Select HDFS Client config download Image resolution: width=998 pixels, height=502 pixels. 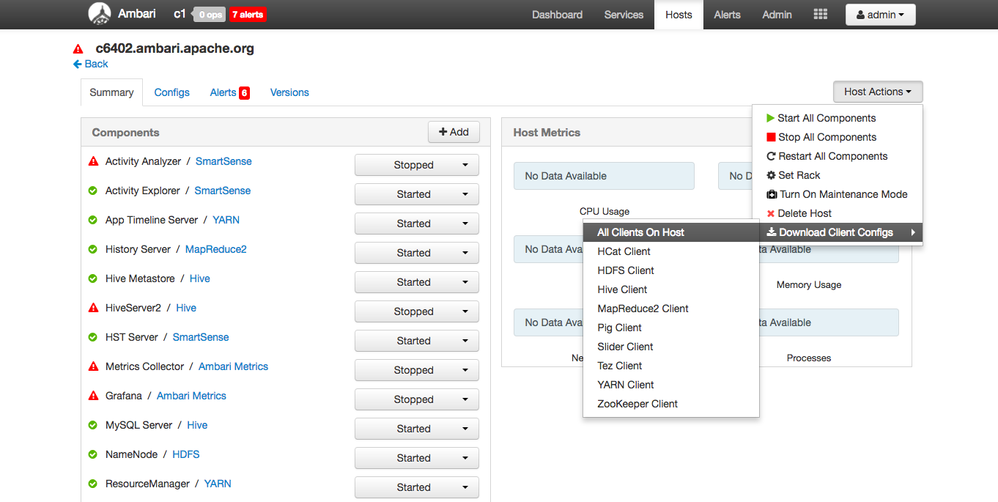point(671,271)
